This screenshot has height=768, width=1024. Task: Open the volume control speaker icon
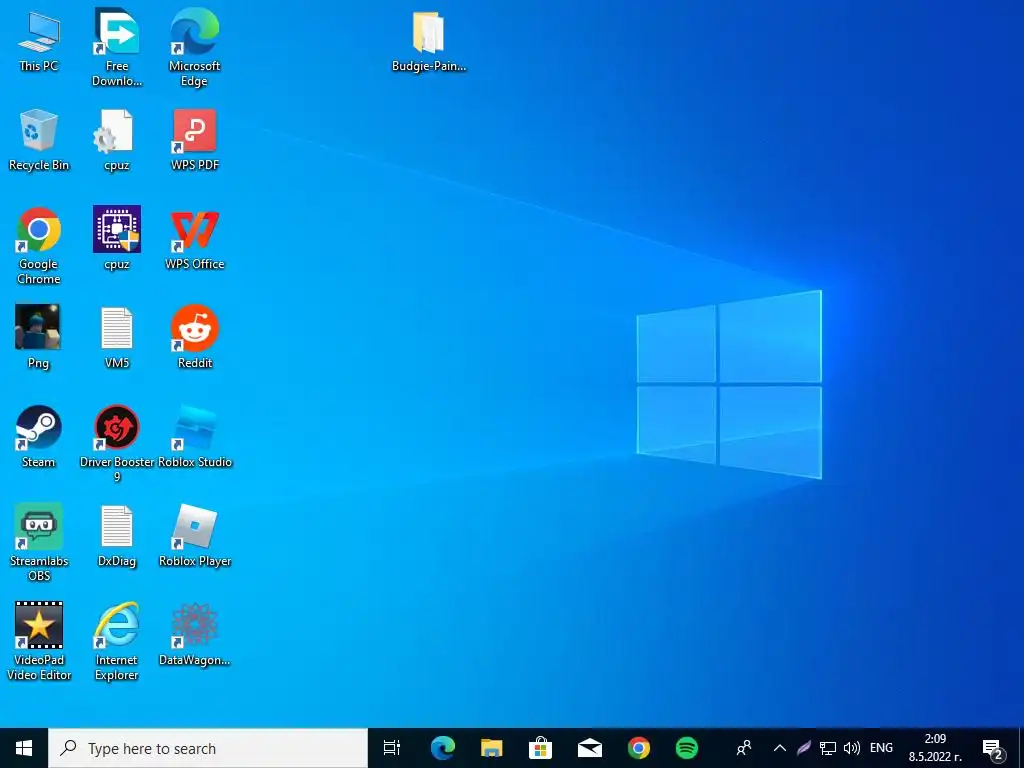[x=852, y=748]
